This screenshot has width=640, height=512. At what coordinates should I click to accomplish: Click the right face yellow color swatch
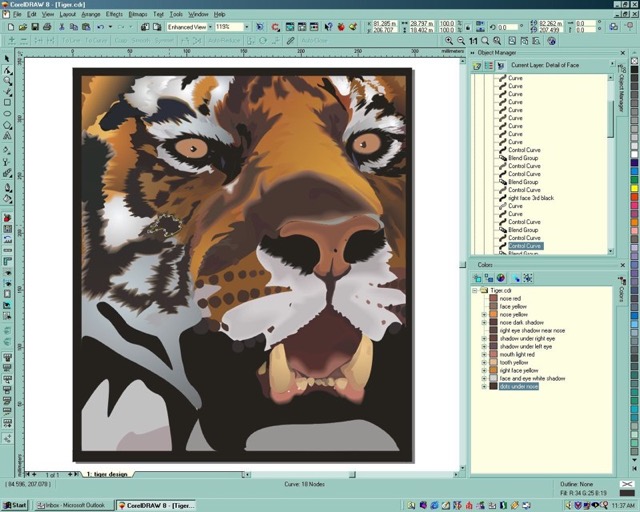(493, 370)
